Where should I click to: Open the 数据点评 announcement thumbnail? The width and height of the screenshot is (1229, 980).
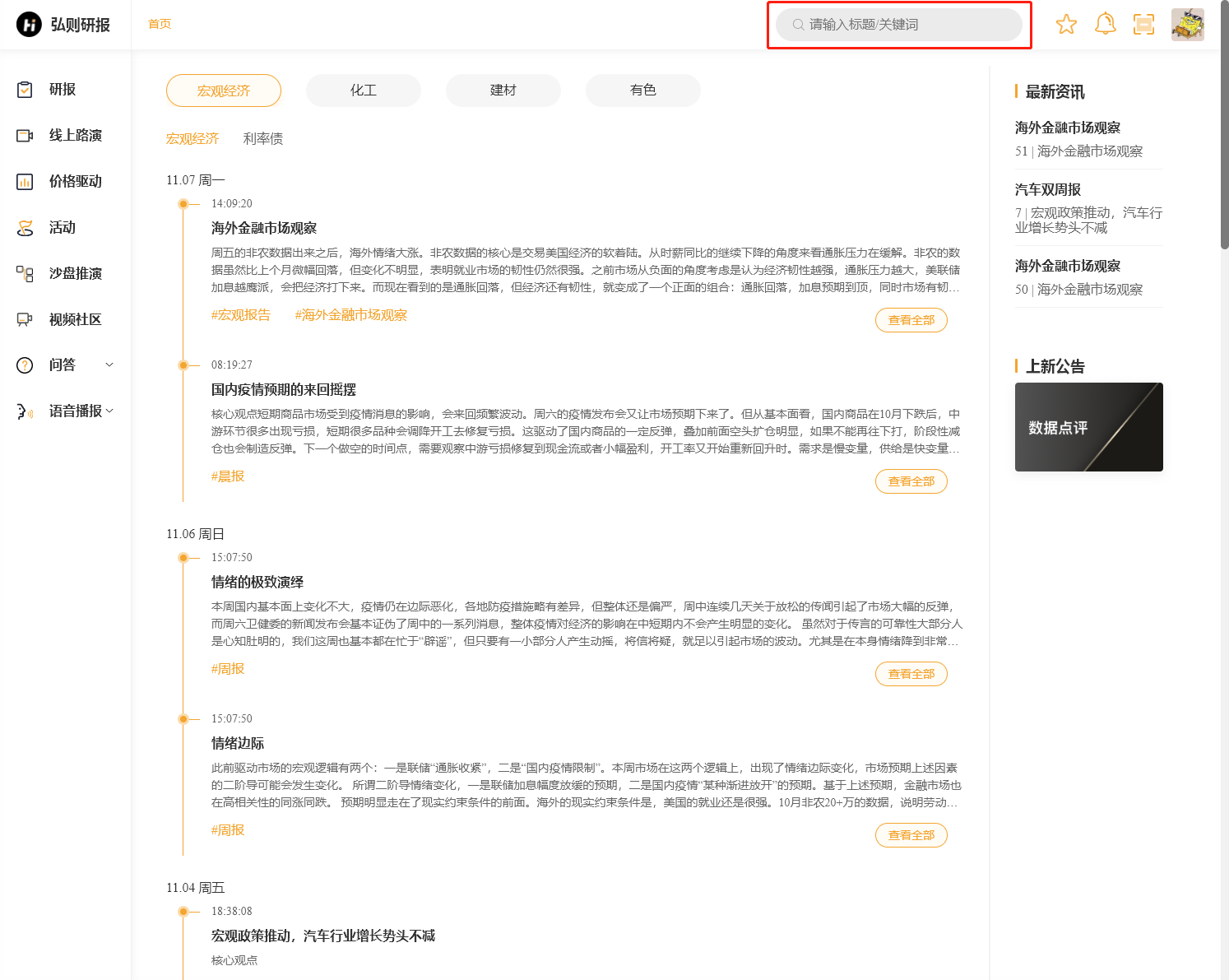point(1089,427)
